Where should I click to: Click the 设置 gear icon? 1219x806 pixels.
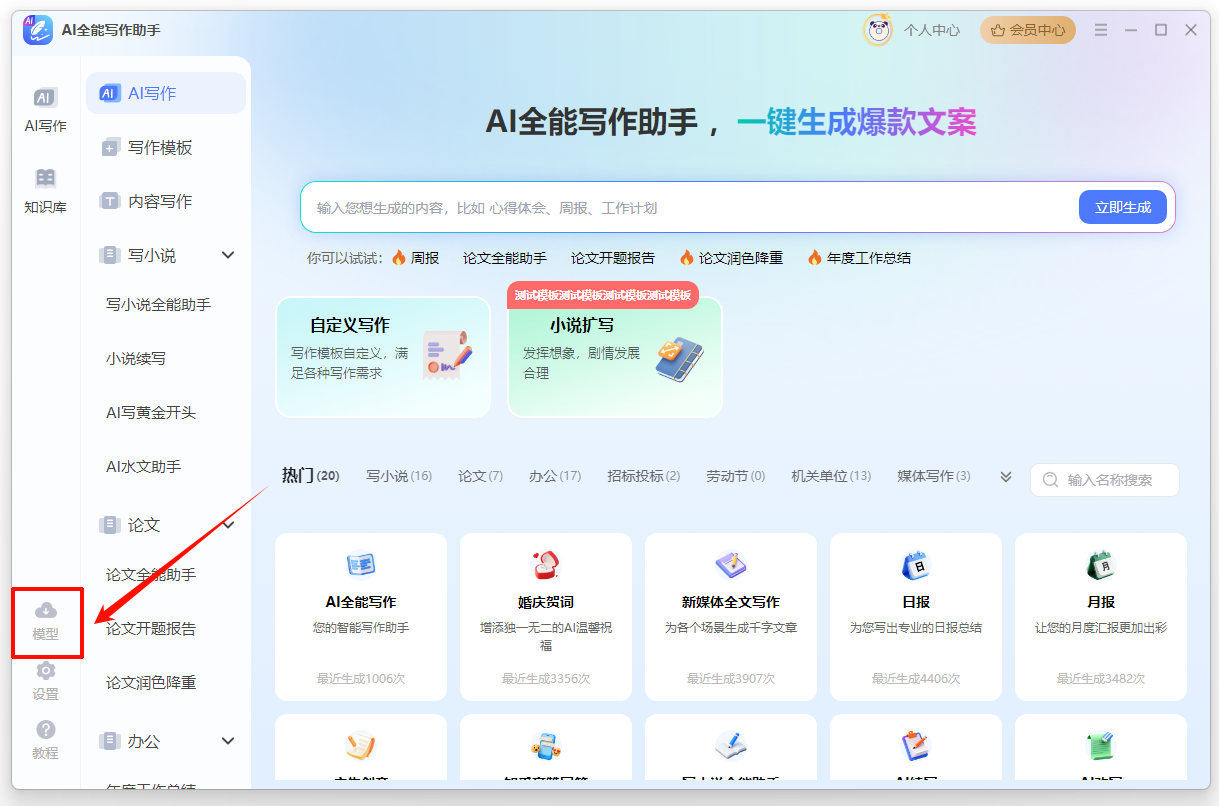tap(46, 671)
